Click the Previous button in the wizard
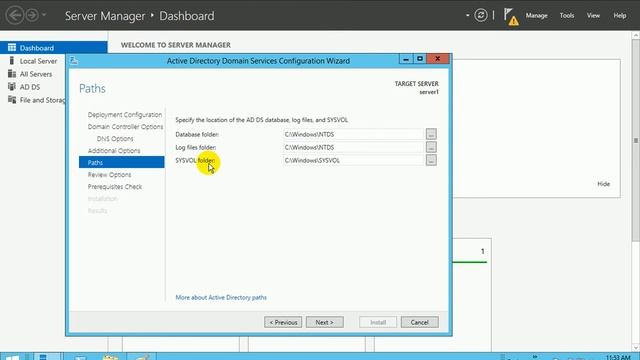640x360 pixels. tap(283, 322)
